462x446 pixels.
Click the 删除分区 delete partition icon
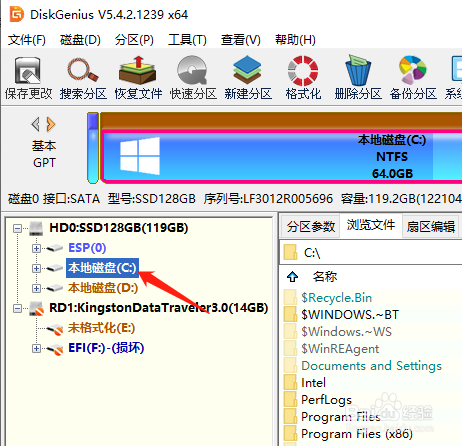(x=358, y=70)
